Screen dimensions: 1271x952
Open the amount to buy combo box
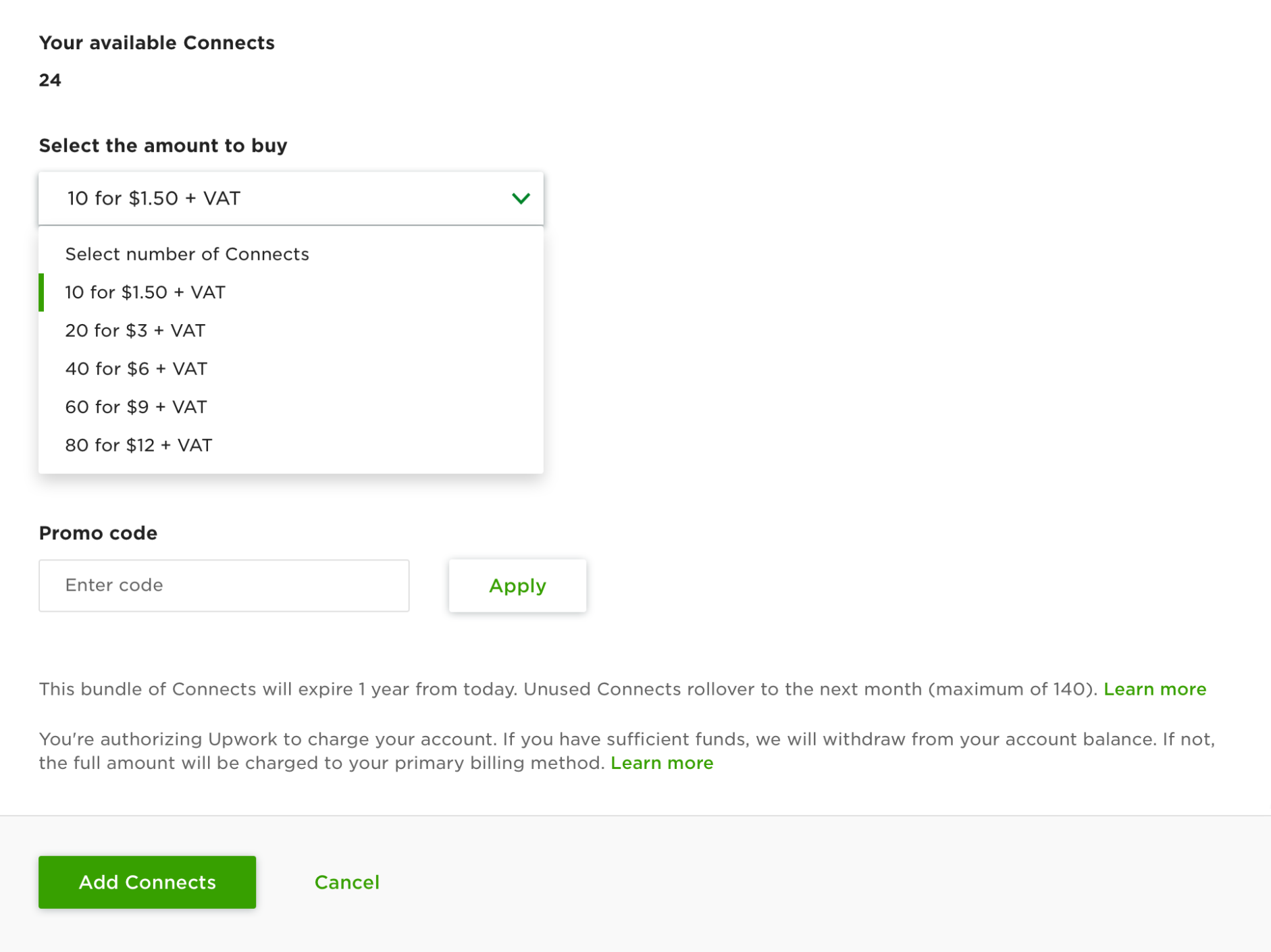coord(291,199)
